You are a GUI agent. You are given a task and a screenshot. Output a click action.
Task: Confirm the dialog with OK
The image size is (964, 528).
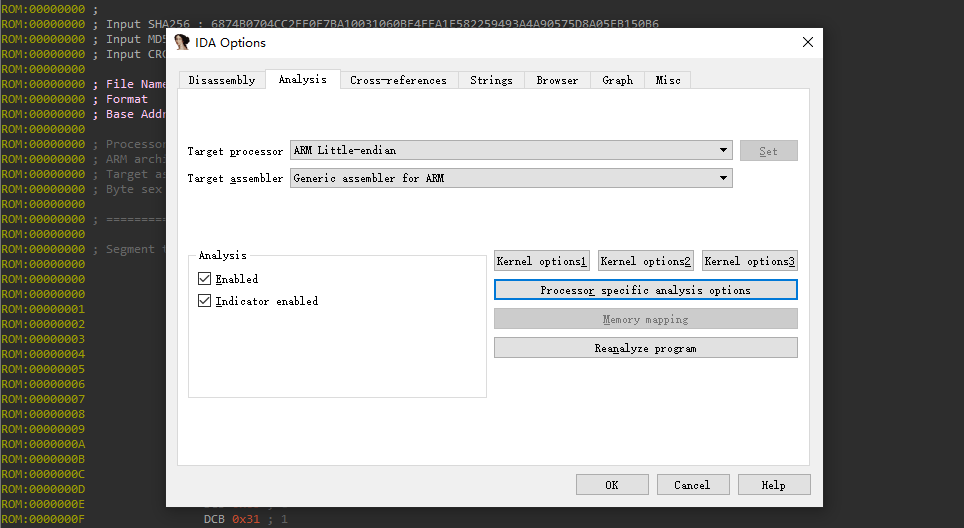tap(612, 485)
